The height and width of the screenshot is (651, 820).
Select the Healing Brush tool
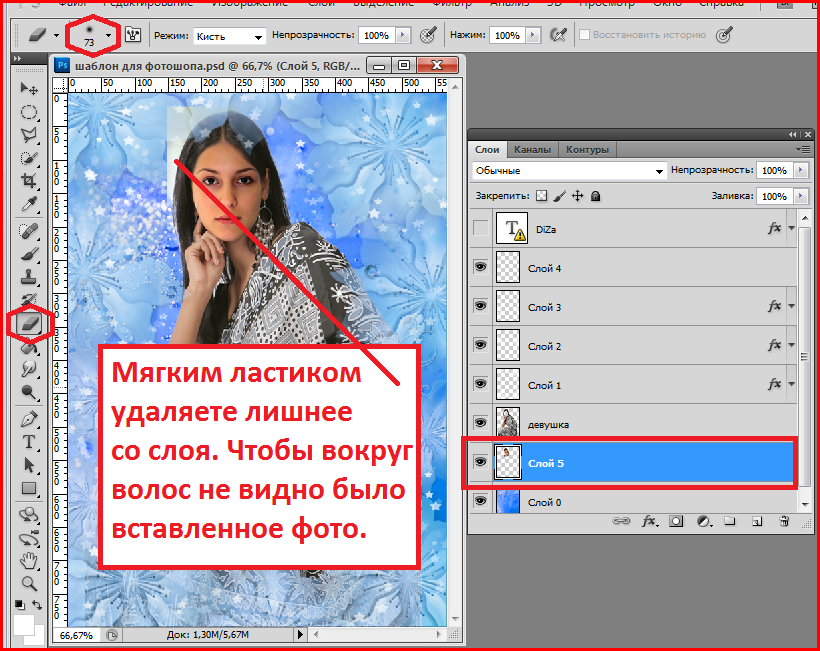coord(29,230)
